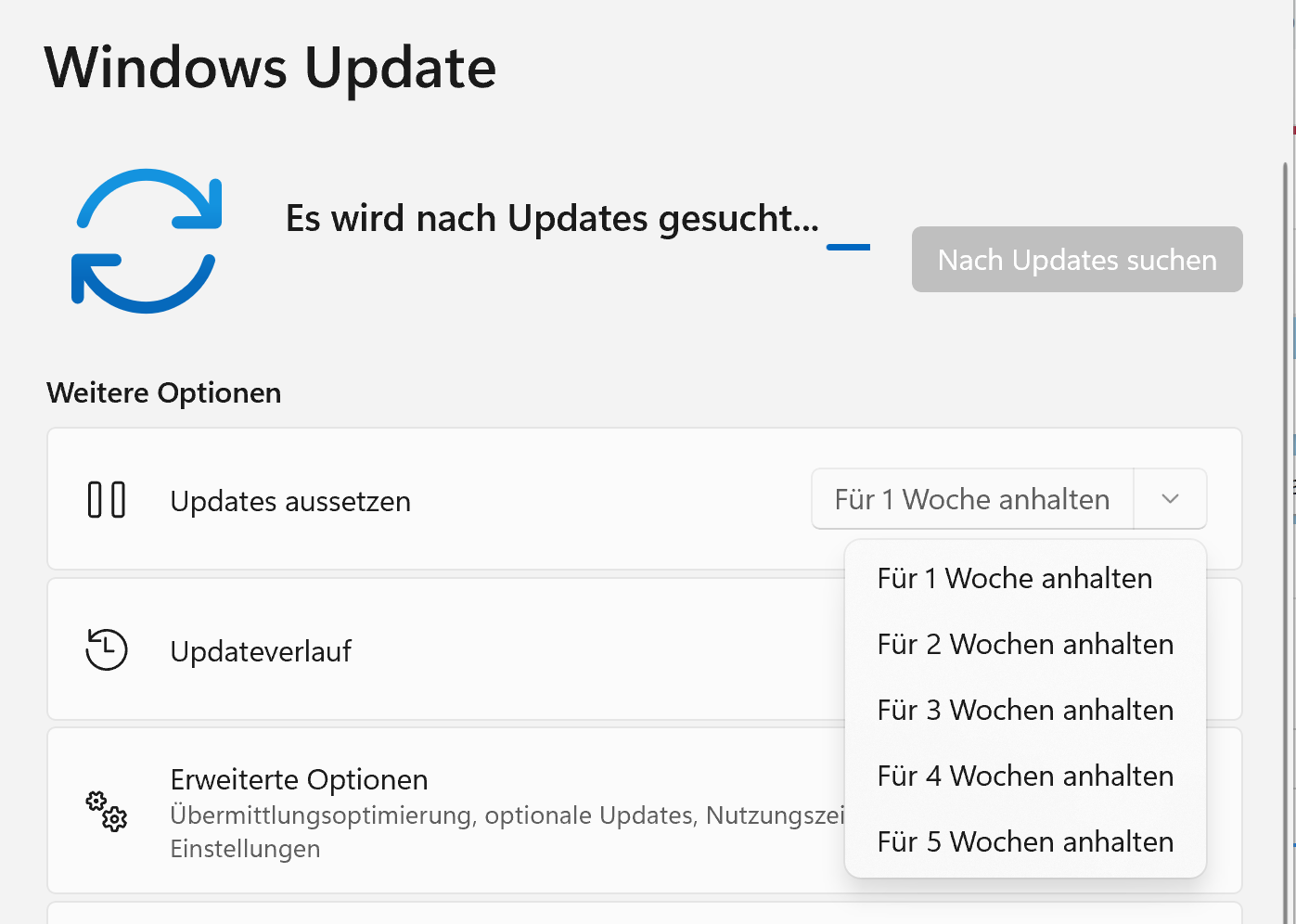Expand the pause duration dropdown chevron

click(x=1170, y=499)
